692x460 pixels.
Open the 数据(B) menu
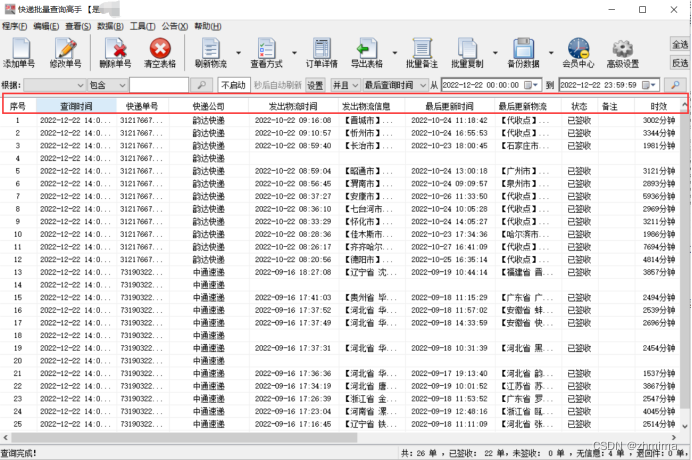(x=110, y=26)
